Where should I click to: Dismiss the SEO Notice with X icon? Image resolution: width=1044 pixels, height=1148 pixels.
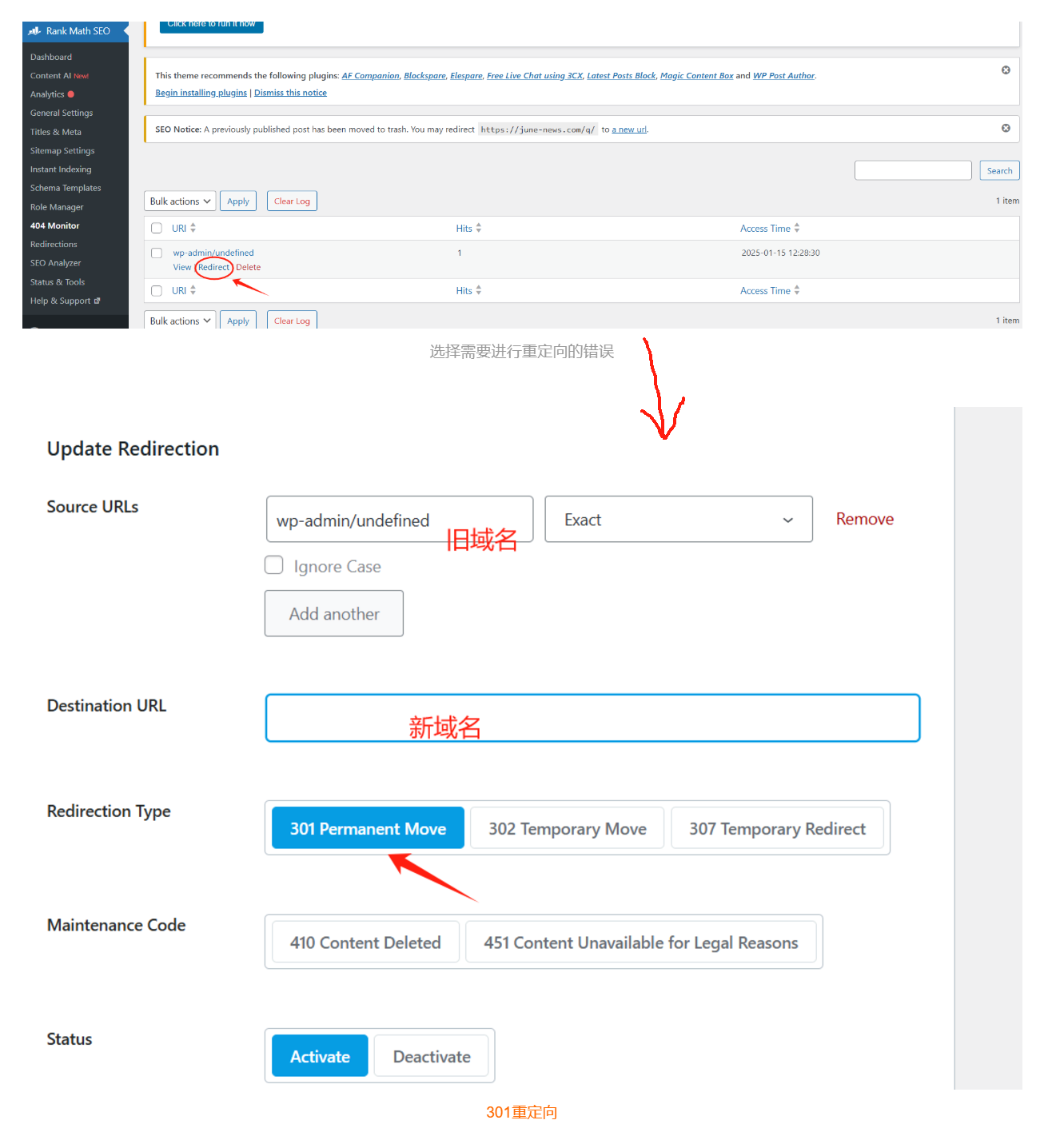coord(1006,127)
